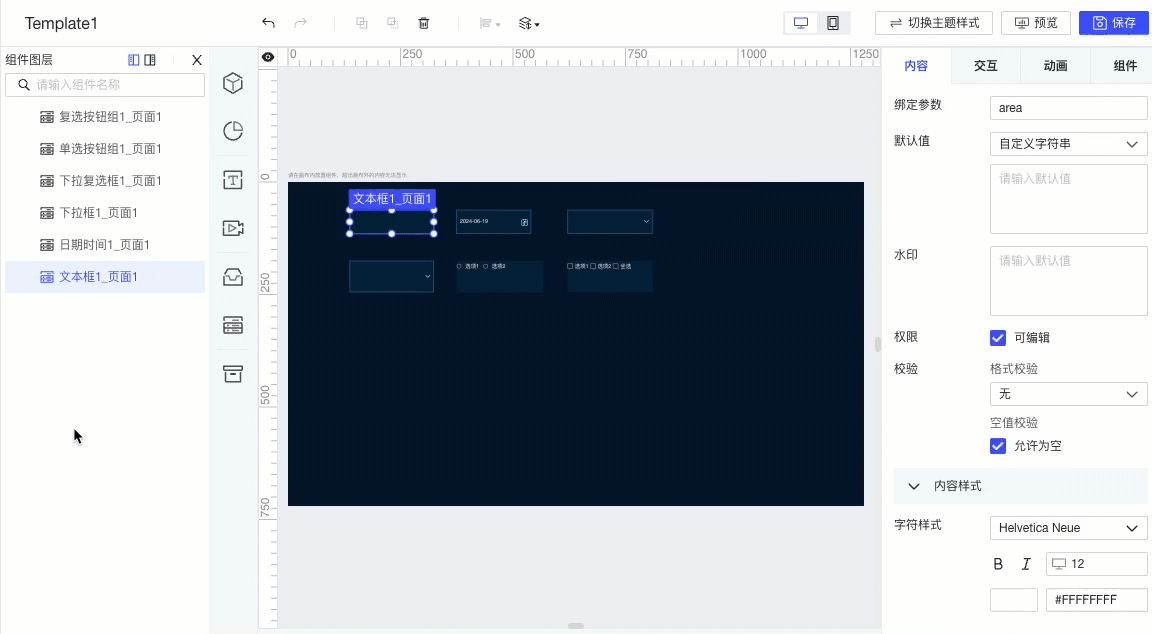The image size is (1152, 634).
Task: Click 切换主题样式 button
Action: pos(934,24)
